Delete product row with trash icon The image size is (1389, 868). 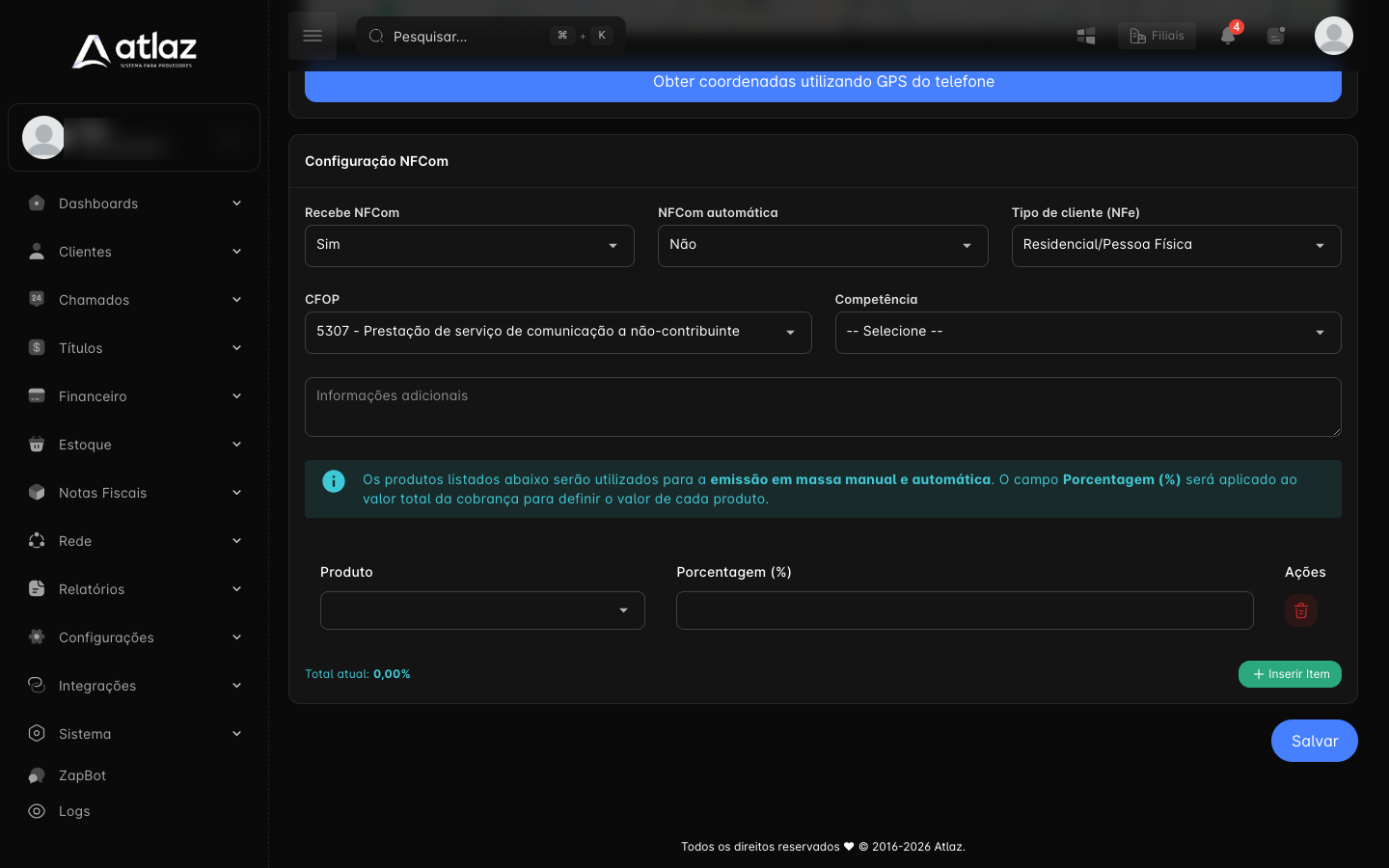coord(1301,610)
